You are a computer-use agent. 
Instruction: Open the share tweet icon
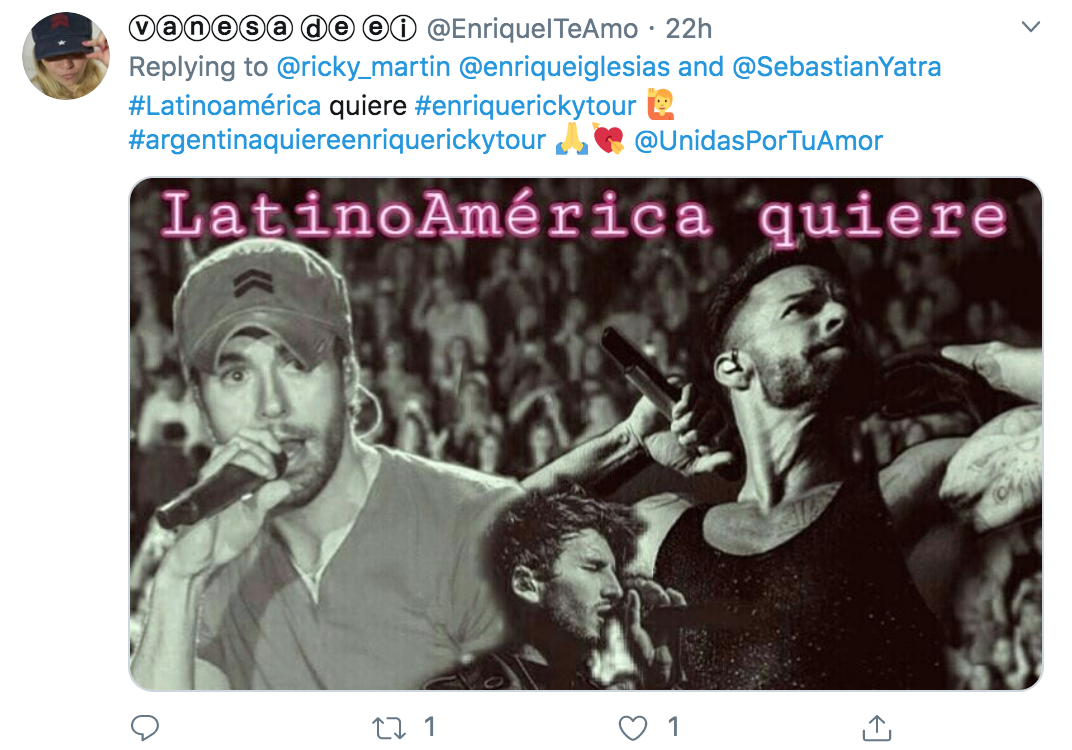click(x=876, y=727)
